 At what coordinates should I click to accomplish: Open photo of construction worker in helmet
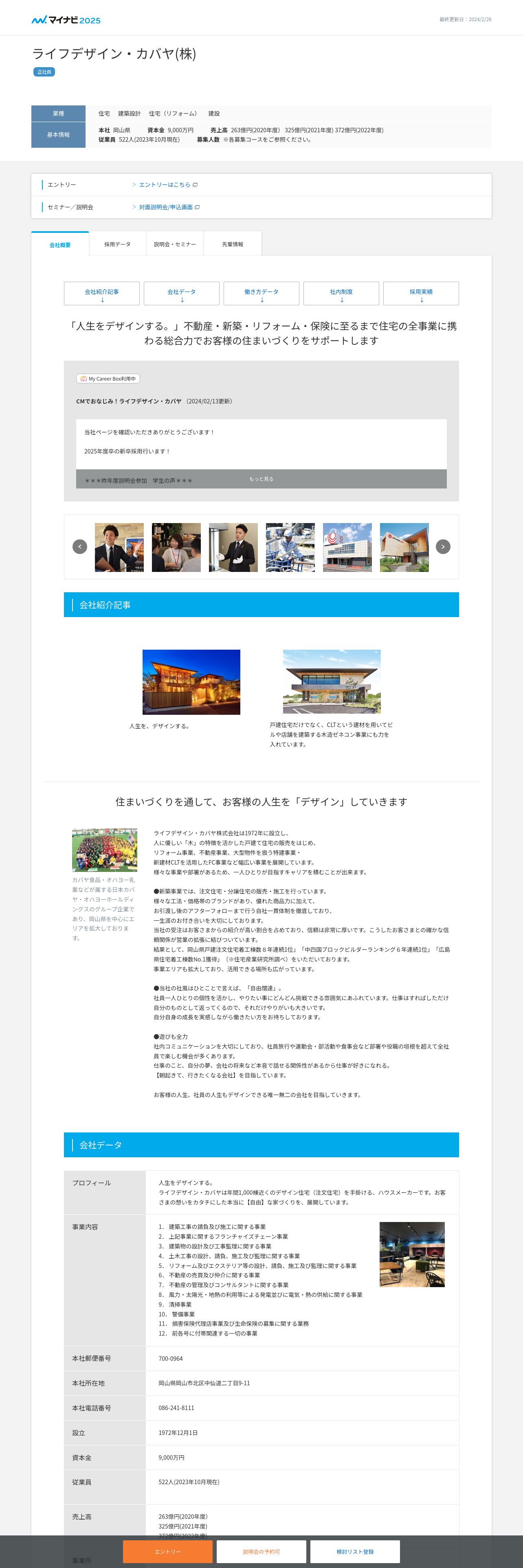pyautogui.click(x=290, y=547)
